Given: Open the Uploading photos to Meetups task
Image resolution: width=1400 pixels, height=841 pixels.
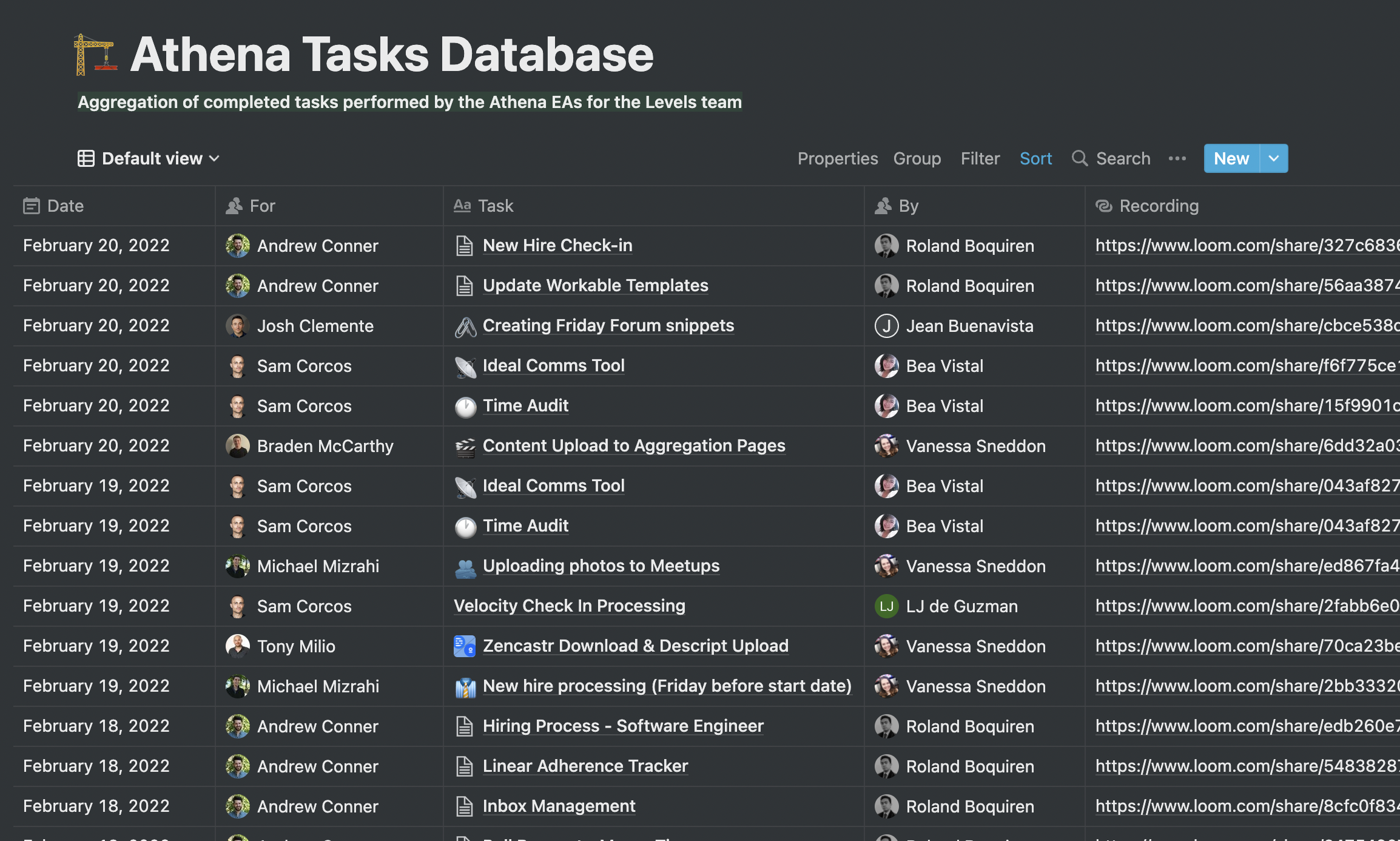Looking at the screenshot, I should pos(601,566).
